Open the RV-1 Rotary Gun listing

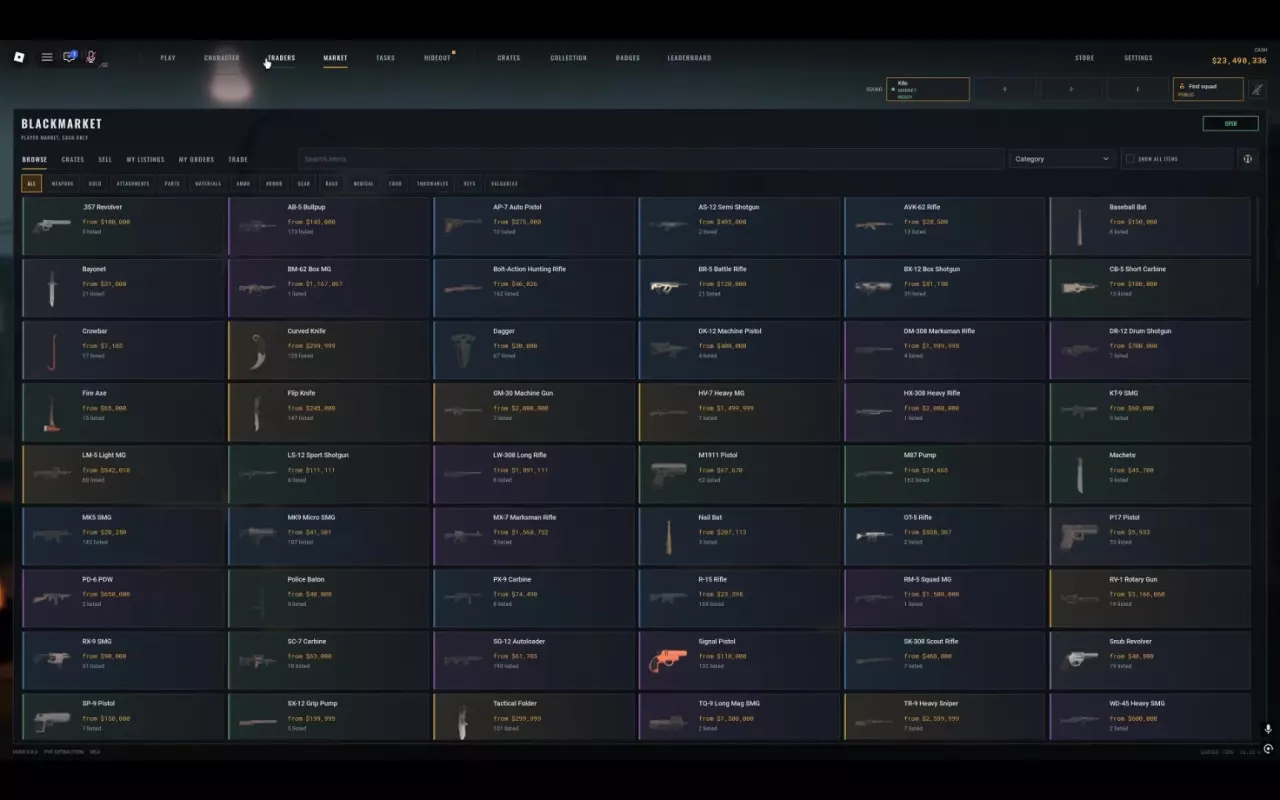(1150, 598)
